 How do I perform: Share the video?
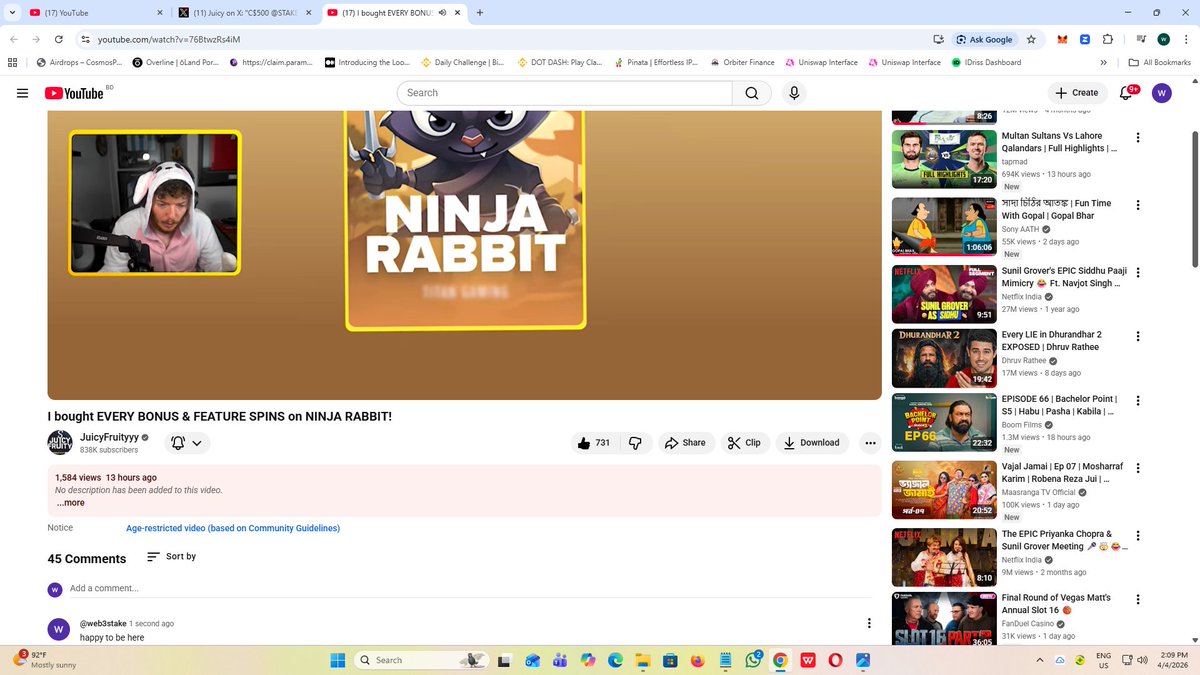[x=685, y=443]
